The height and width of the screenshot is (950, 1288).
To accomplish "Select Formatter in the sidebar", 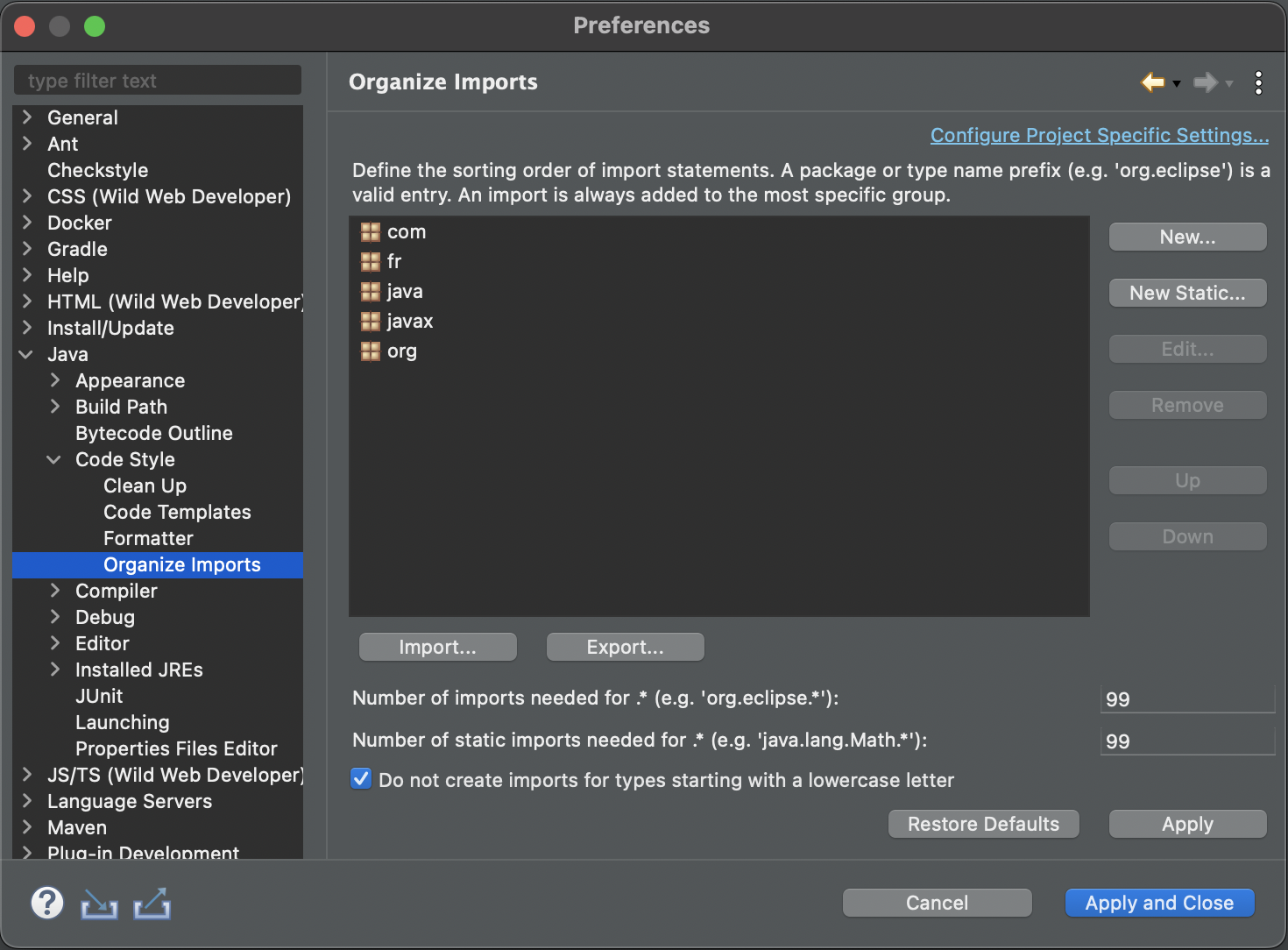I will pos(148,538).
